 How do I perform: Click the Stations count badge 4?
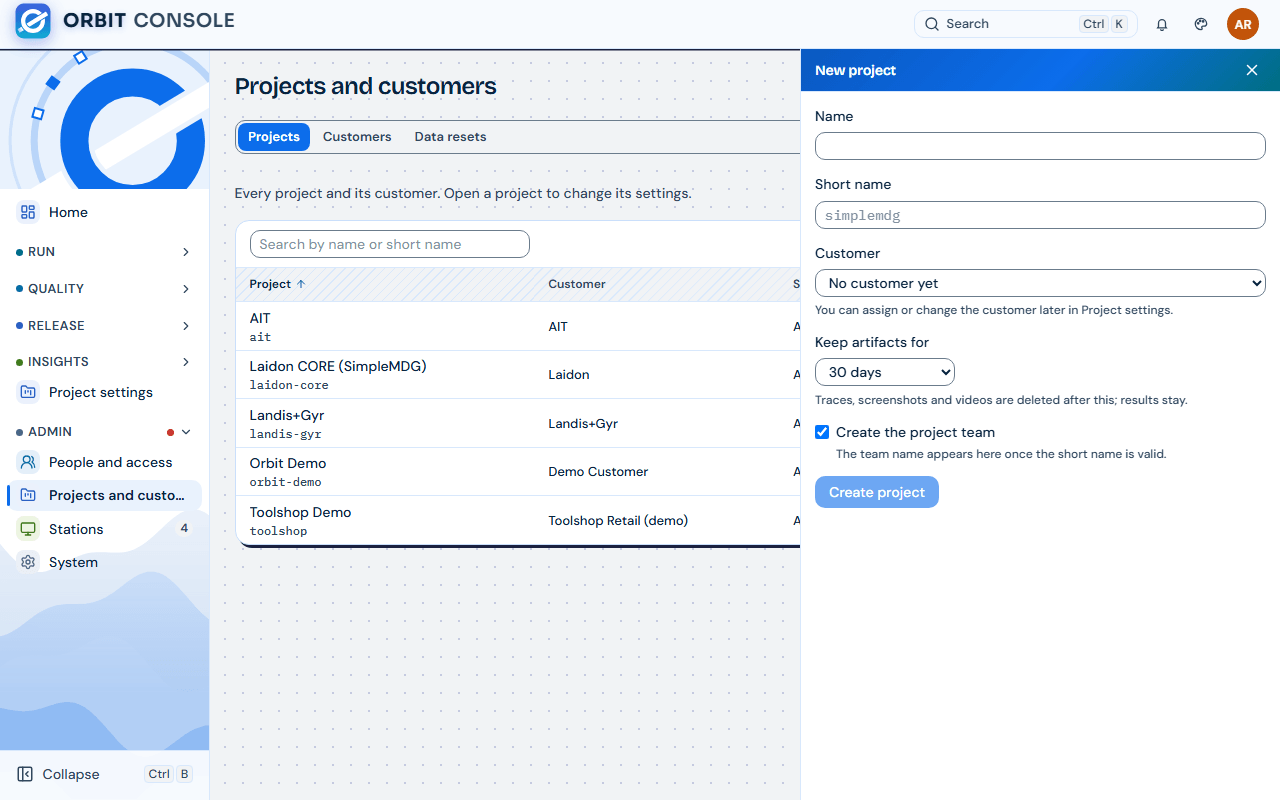pyautogui.click(x=184, y=528)
